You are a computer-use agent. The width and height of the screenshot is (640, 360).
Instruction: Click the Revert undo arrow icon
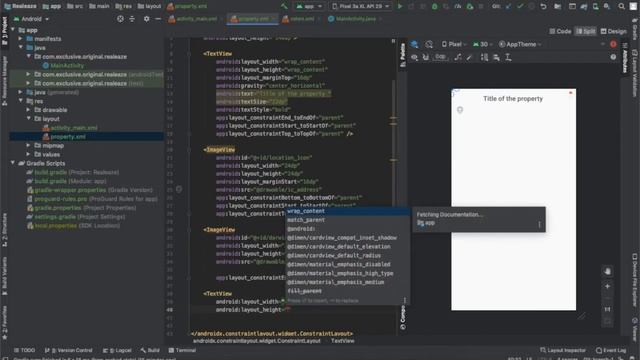pyautogui.click(x=543, y=6)
